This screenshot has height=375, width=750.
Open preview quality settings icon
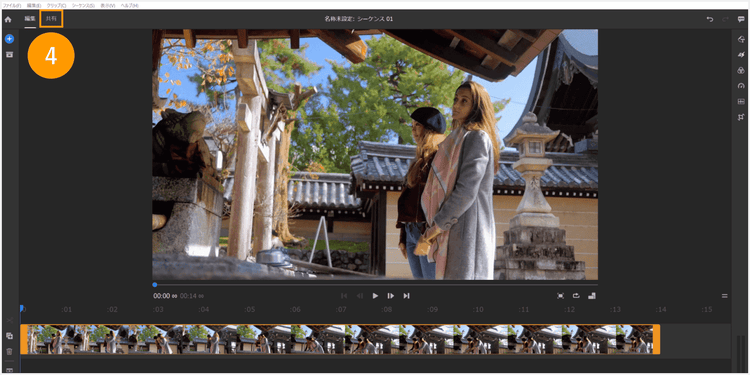(x=592, y=296)
